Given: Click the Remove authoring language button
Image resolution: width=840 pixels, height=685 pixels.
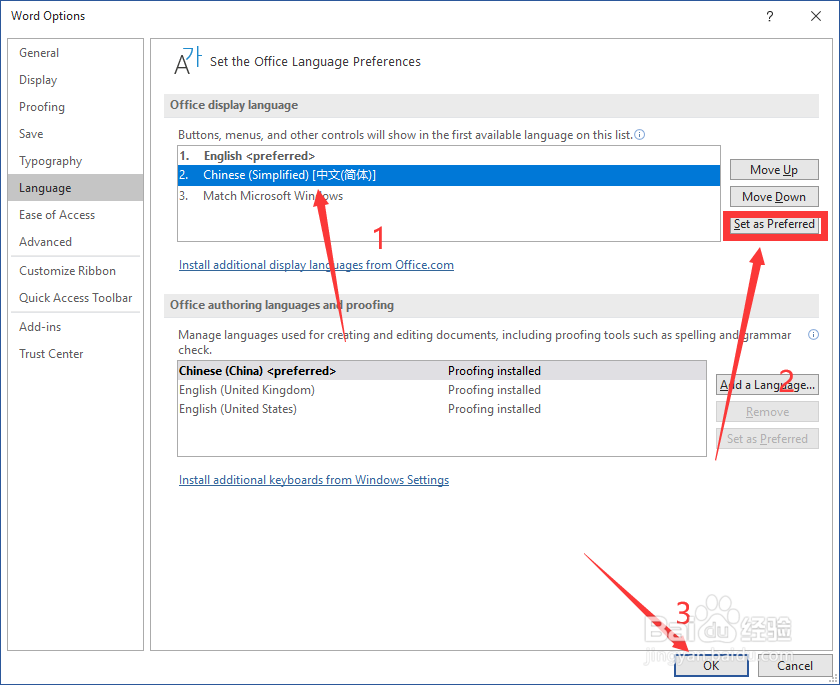Looking at the screenshot, I should coord(767,412).
